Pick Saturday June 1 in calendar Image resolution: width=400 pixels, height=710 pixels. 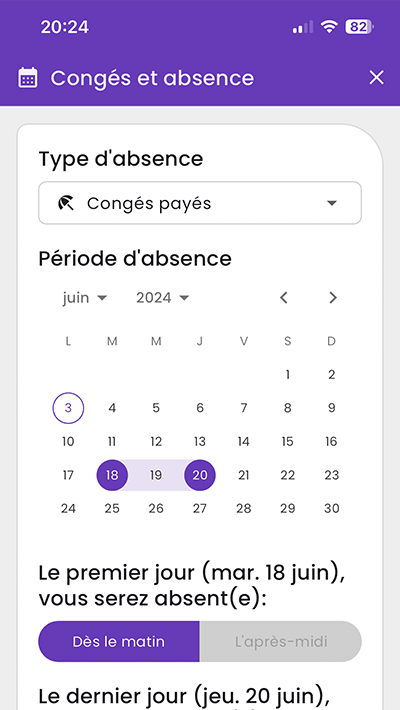coord(288,374)
